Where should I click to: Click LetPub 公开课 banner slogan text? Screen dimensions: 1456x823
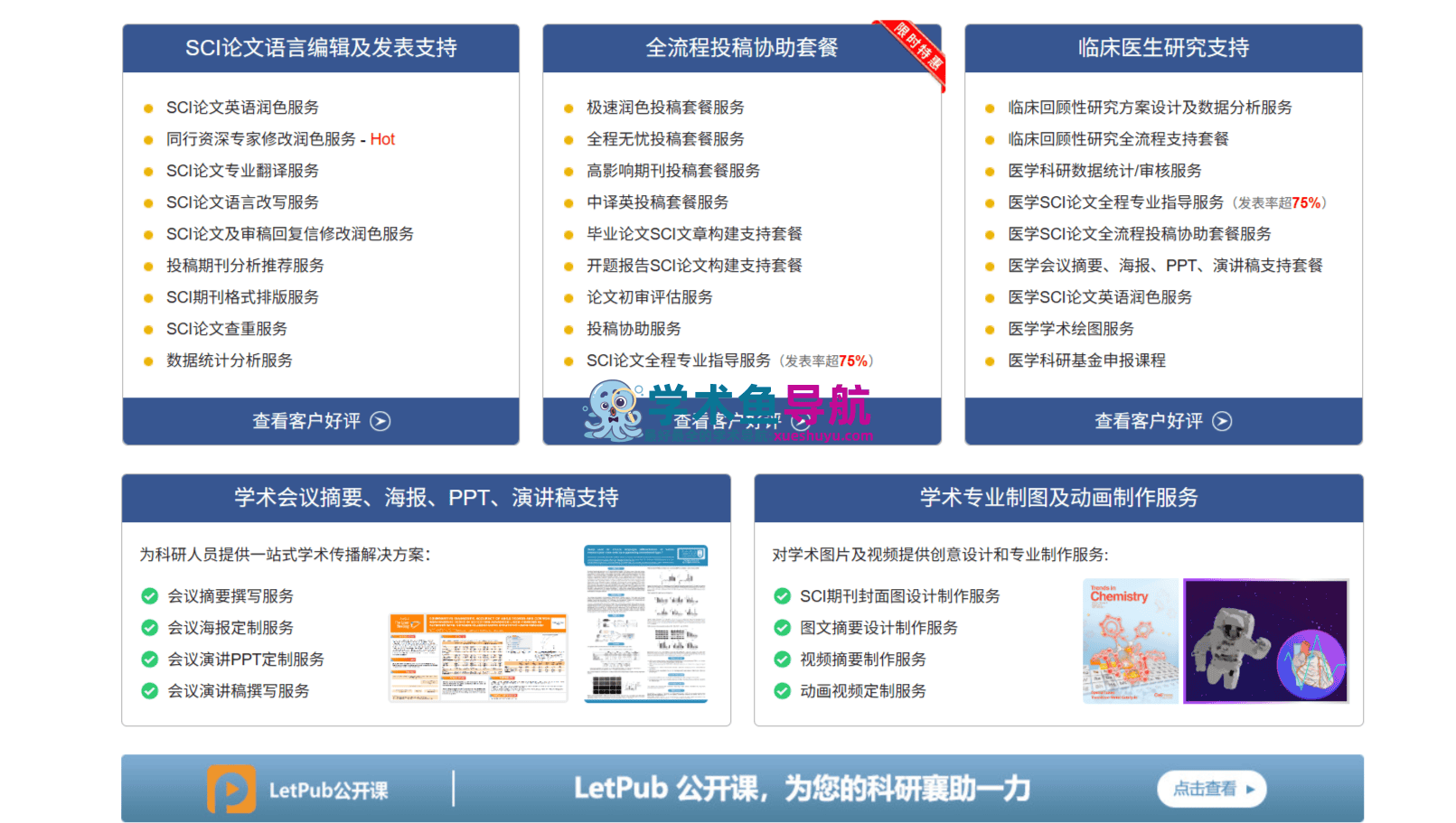[803, 789]
